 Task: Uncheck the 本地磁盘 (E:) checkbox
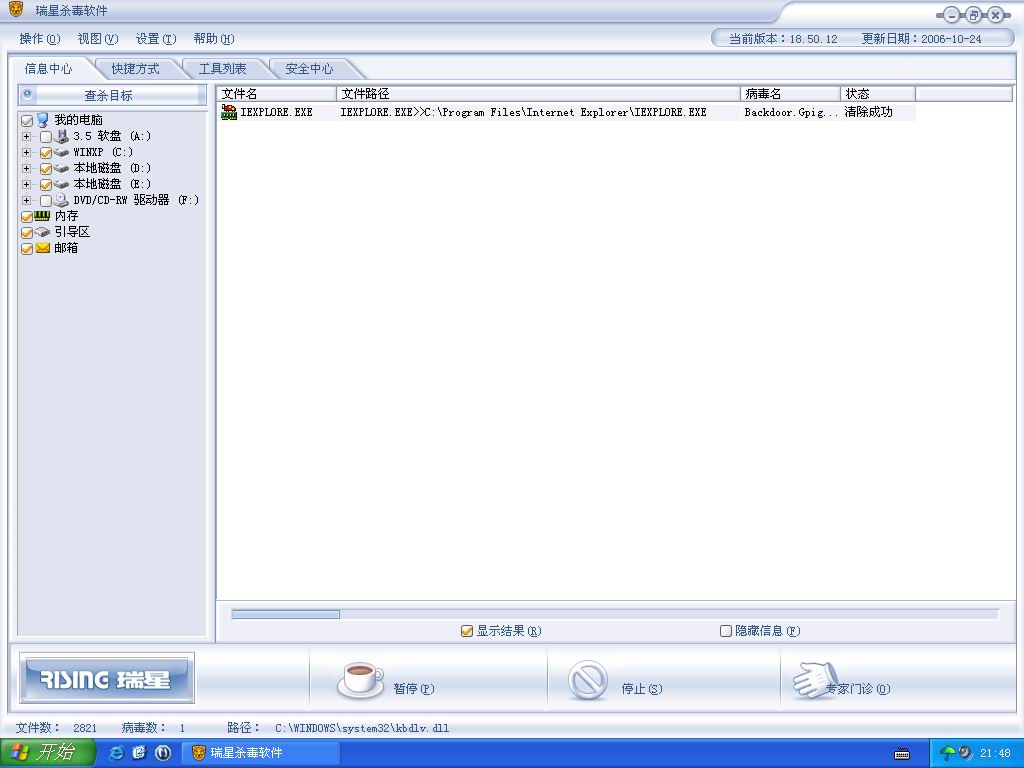tap(46, 185)
